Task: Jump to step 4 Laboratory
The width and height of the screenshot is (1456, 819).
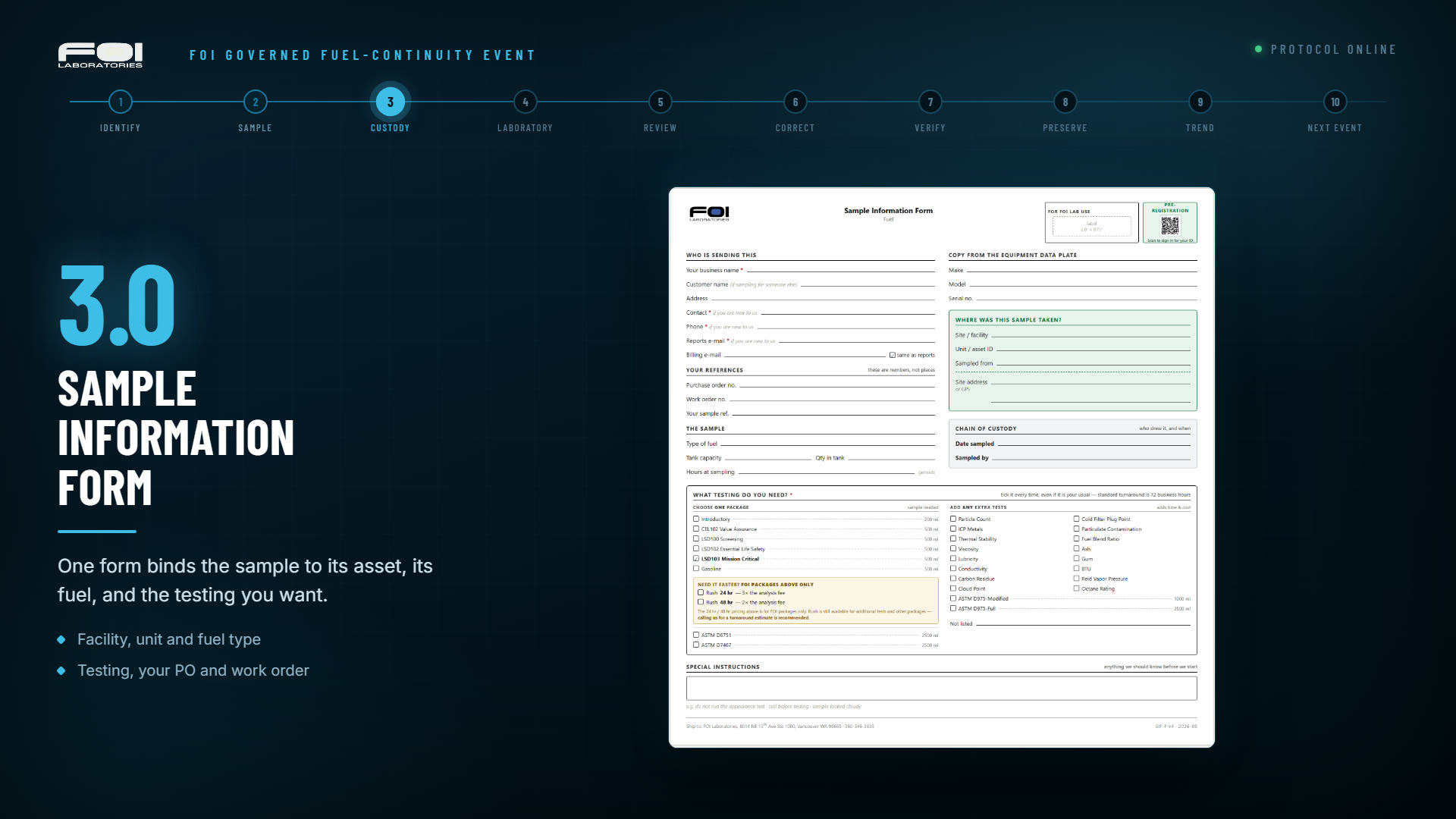Action: pos(526,102)
